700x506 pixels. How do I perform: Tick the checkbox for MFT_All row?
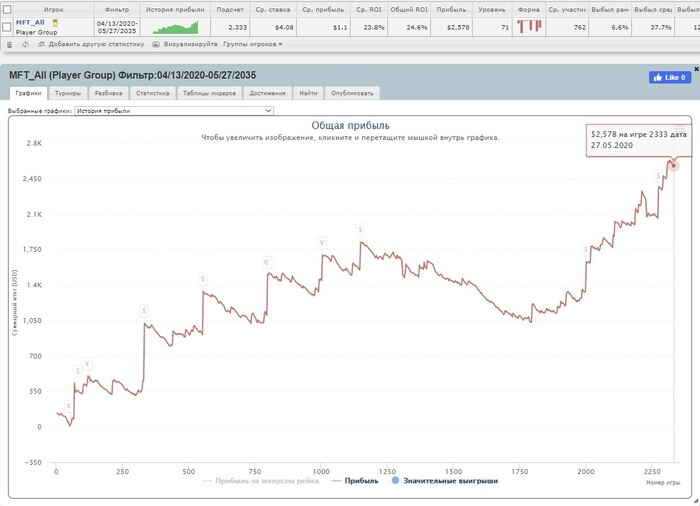(7, 27)
